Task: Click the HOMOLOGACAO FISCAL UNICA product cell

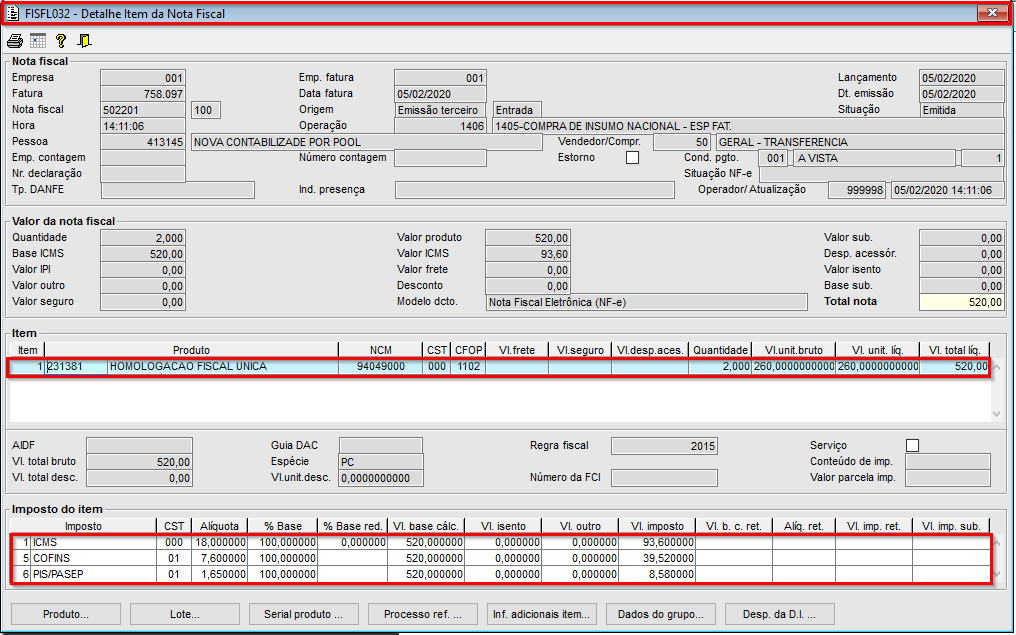Action: (223, 367)
